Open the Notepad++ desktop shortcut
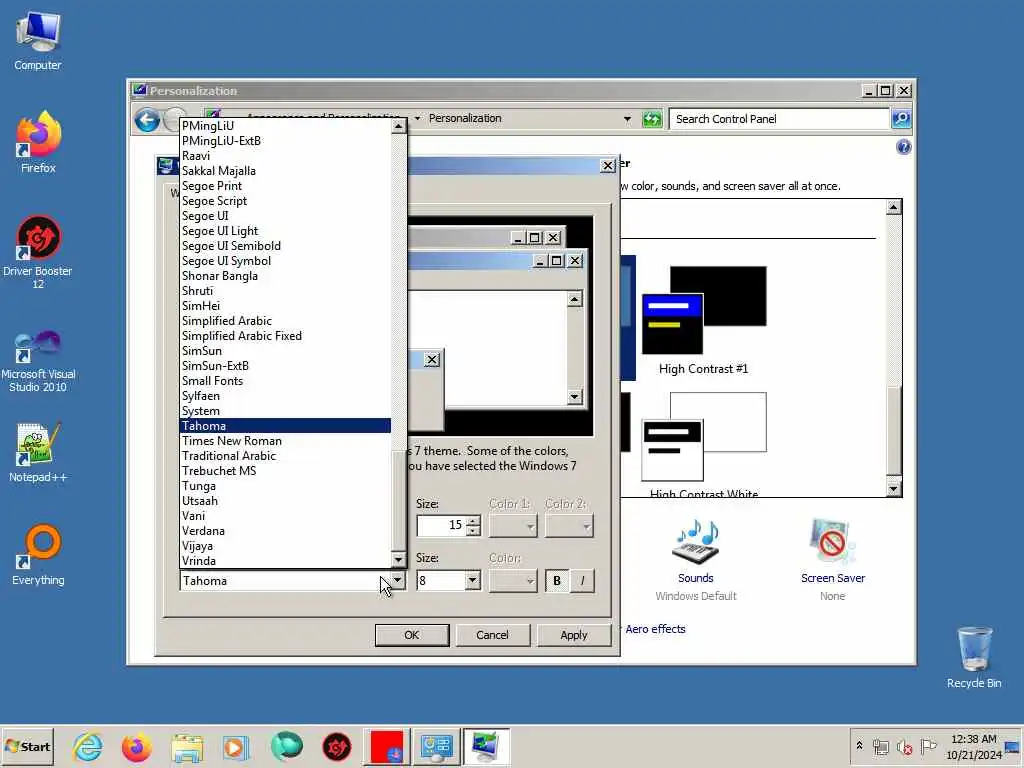The height and width of the screenshot is (768, 1024). [x=38, y=452]
